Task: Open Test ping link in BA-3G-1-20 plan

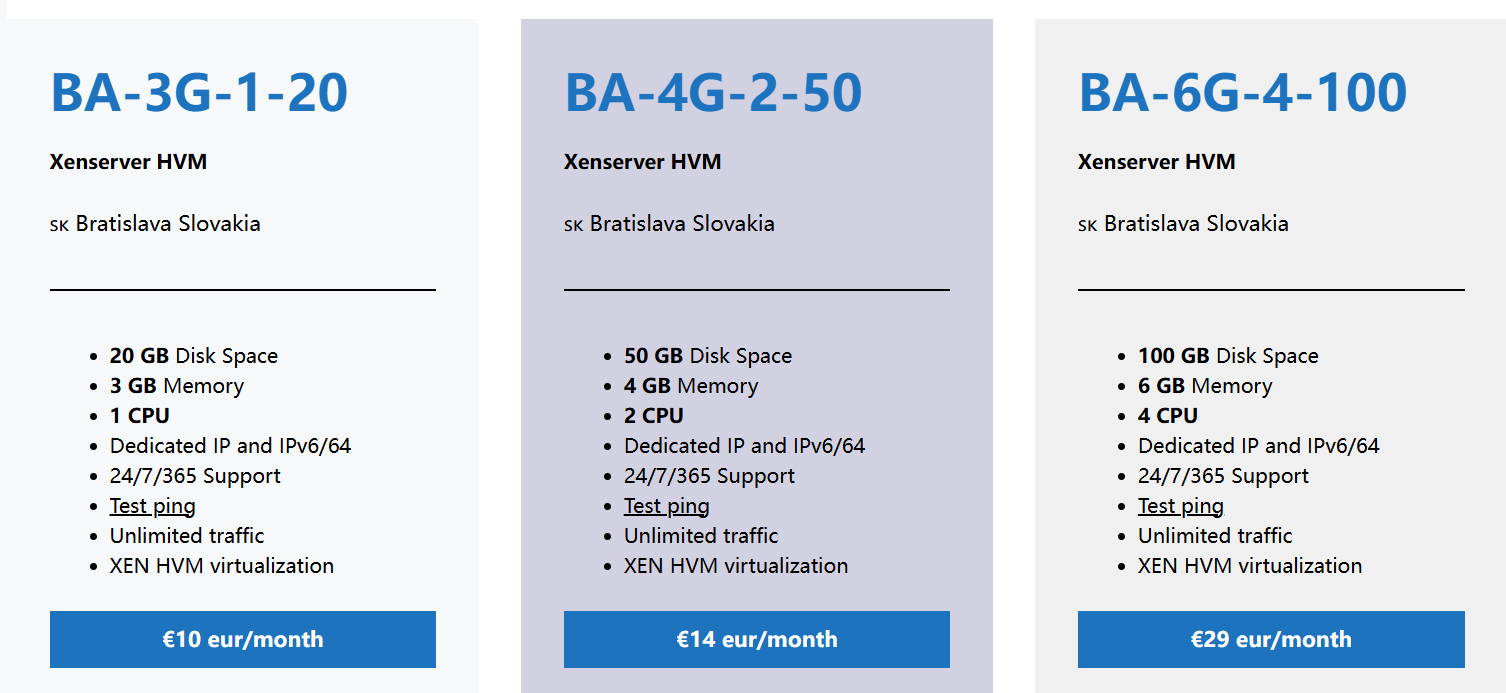Action: click(153, 506)
